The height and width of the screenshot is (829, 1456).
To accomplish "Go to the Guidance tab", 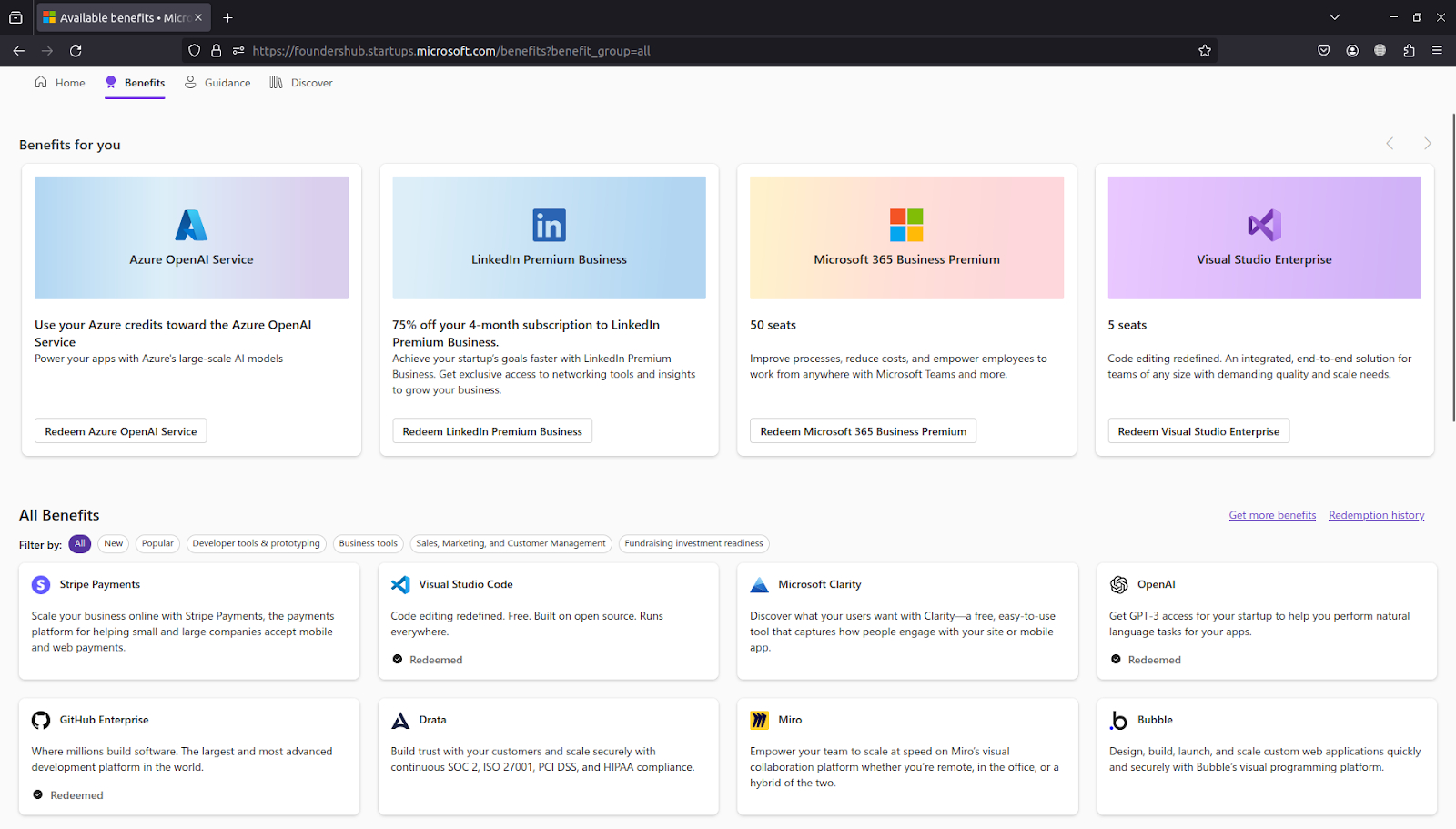I will coord(218,83).
